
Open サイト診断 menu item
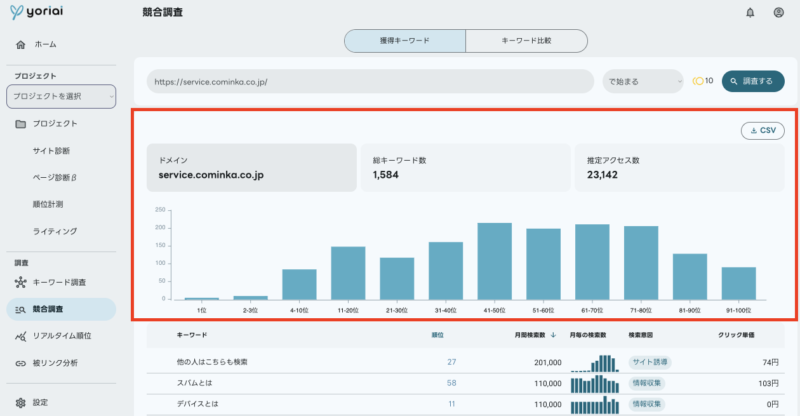51,151
